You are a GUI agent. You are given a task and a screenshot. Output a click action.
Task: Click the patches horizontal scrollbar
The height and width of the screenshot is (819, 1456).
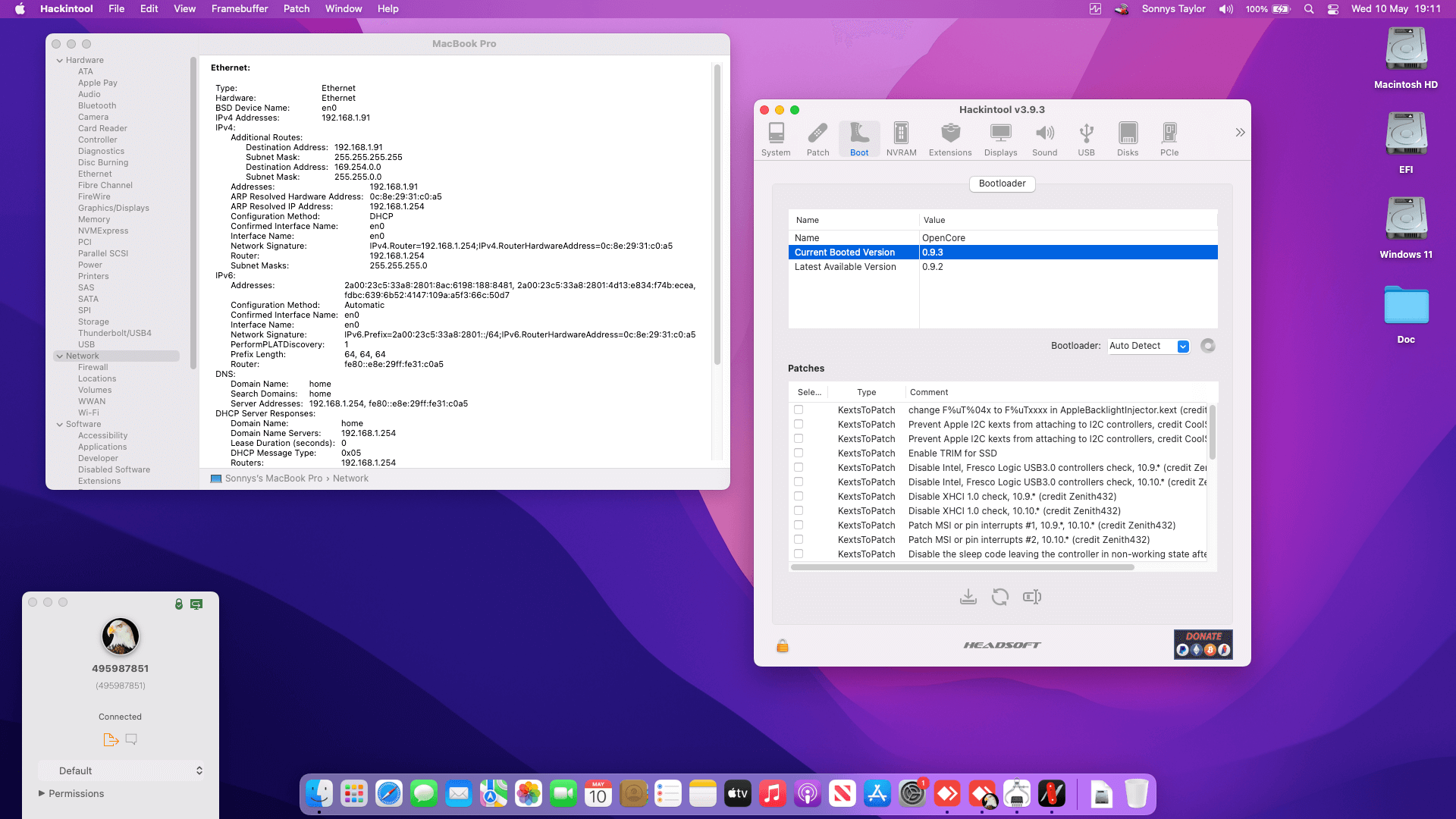click(962, 567)
